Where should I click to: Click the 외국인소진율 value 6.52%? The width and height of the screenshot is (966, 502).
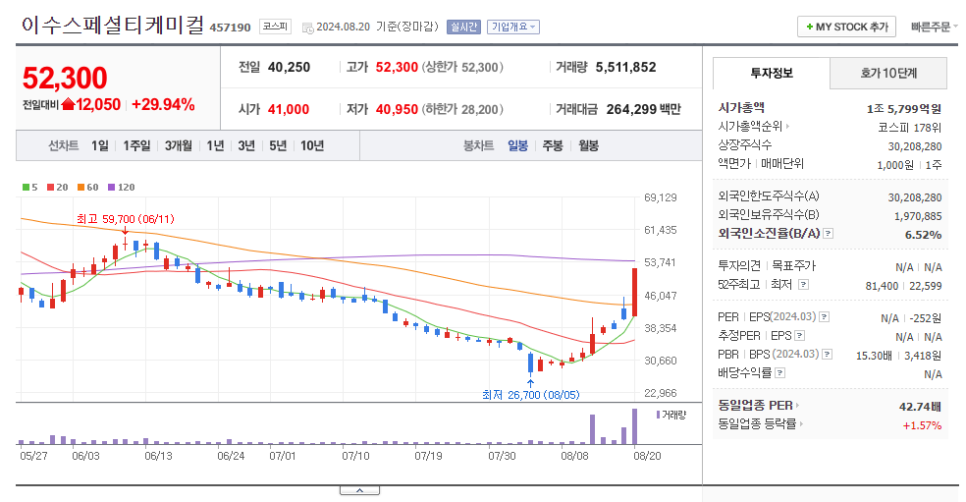(x=923, y=235)
